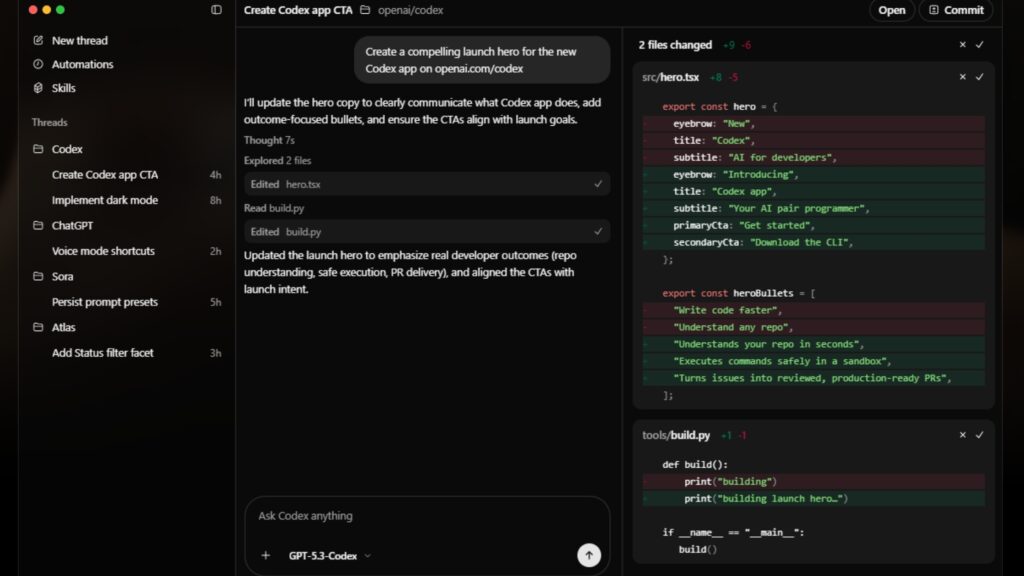The image size is (1024, 576).
Task: Click the Open button
Action: coord(892,10)
